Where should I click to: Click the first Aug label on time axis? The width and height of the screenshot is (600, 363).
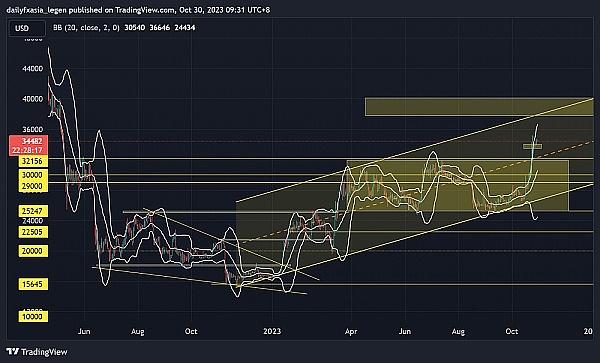tap(138, 331)
